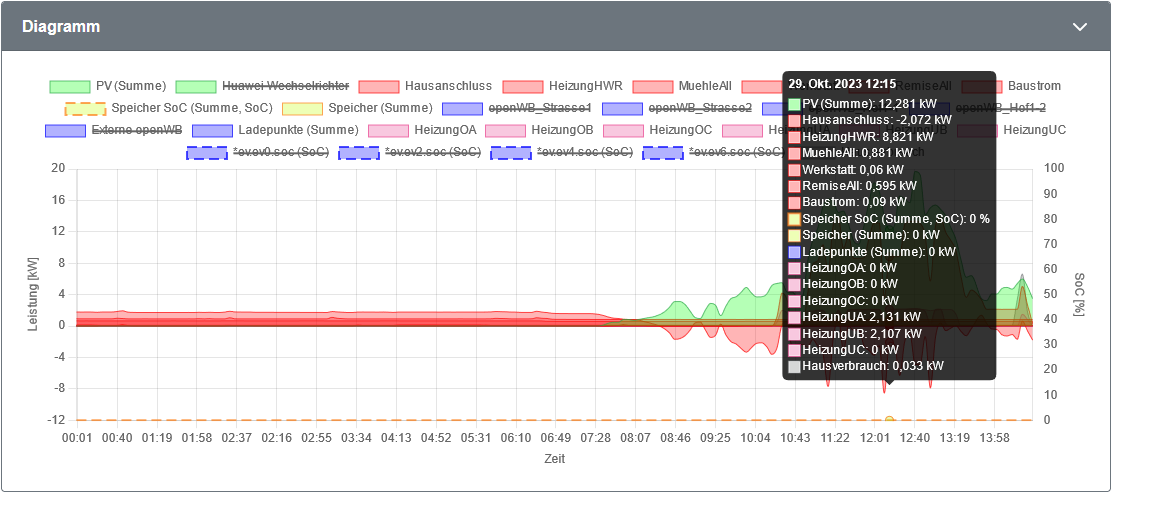Click tooltip row Hausverbrauch: 0,033 kW
1160x507 pixels.
click(866, 366)
